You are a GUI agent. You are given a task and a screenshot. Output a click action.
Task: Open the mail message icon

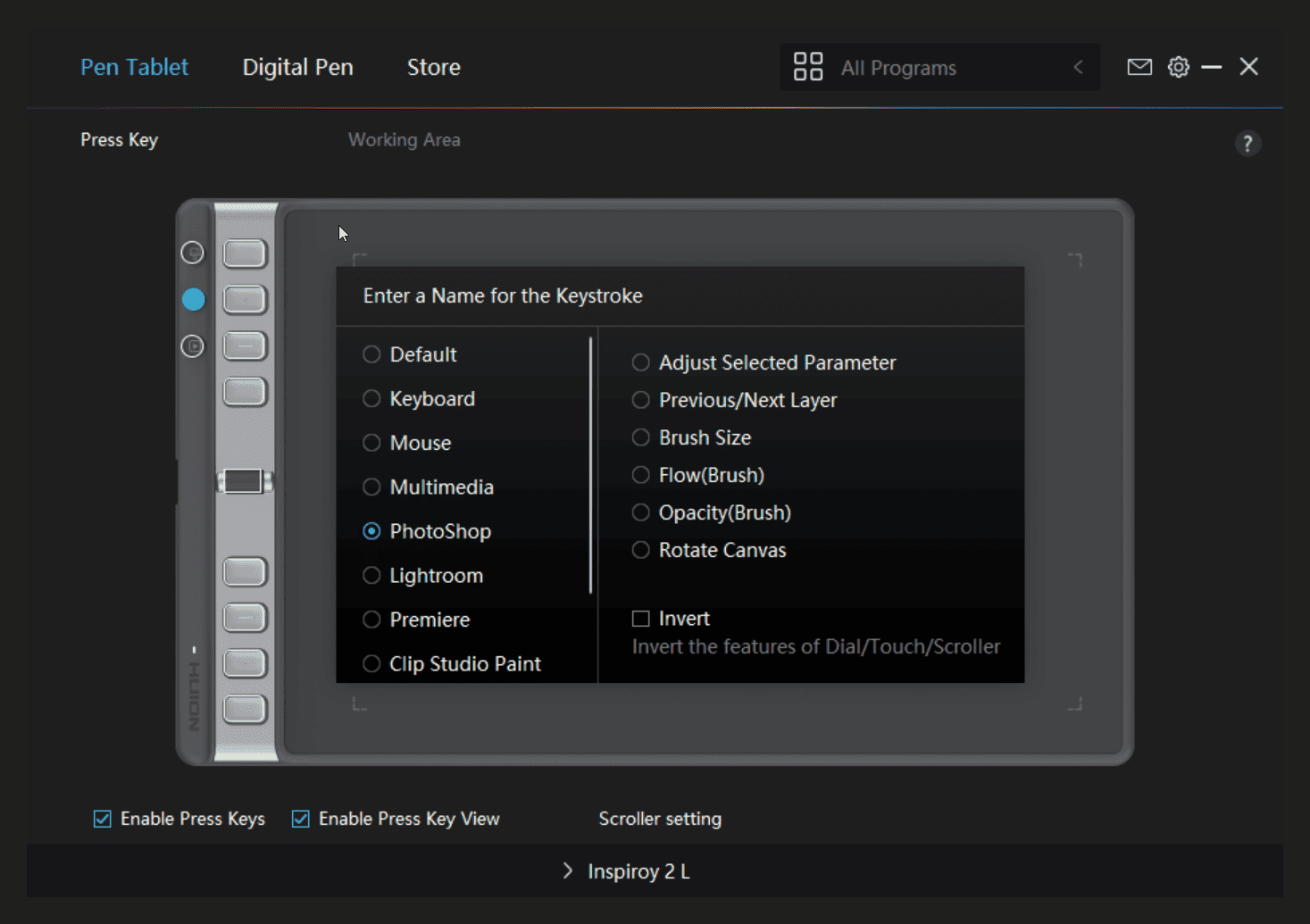(1139, 67)
